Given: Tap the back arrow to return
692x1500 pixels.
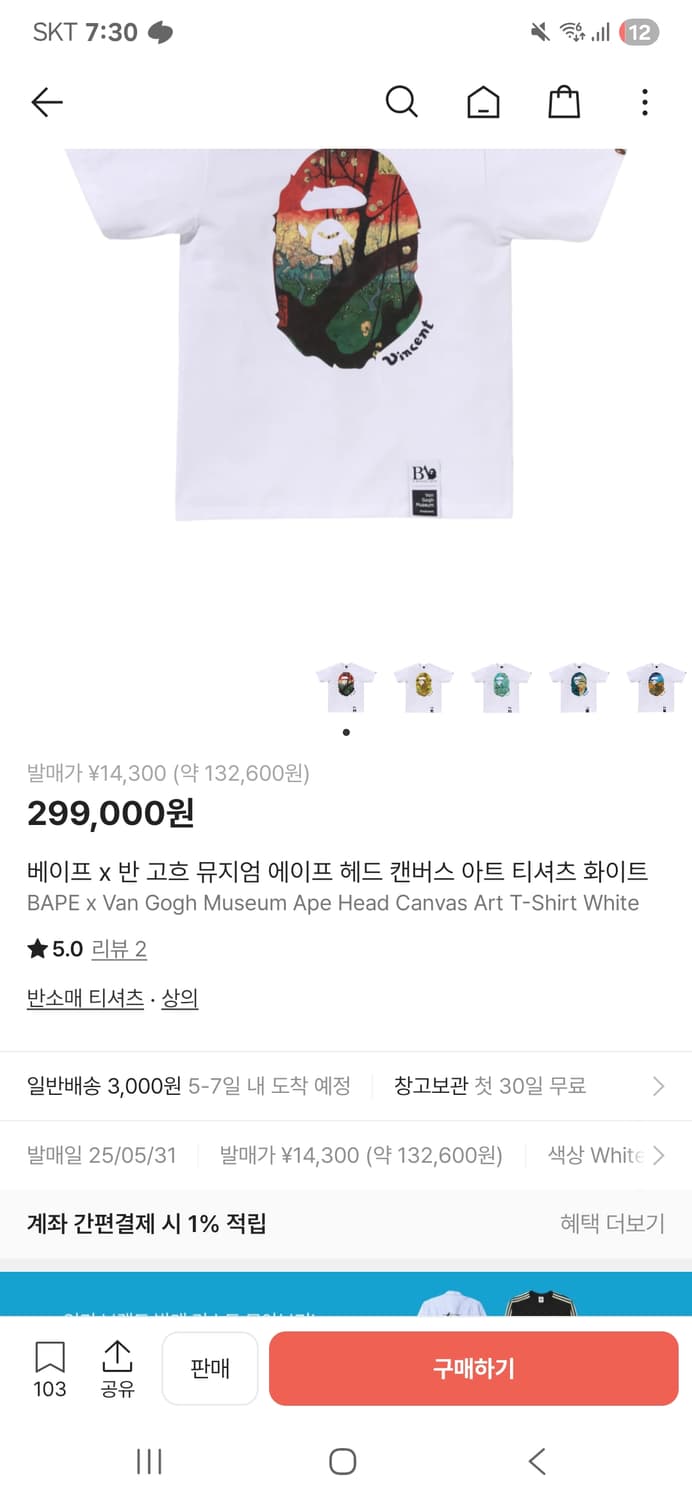Looking at the screenshot, I should (x=46, y=101).
